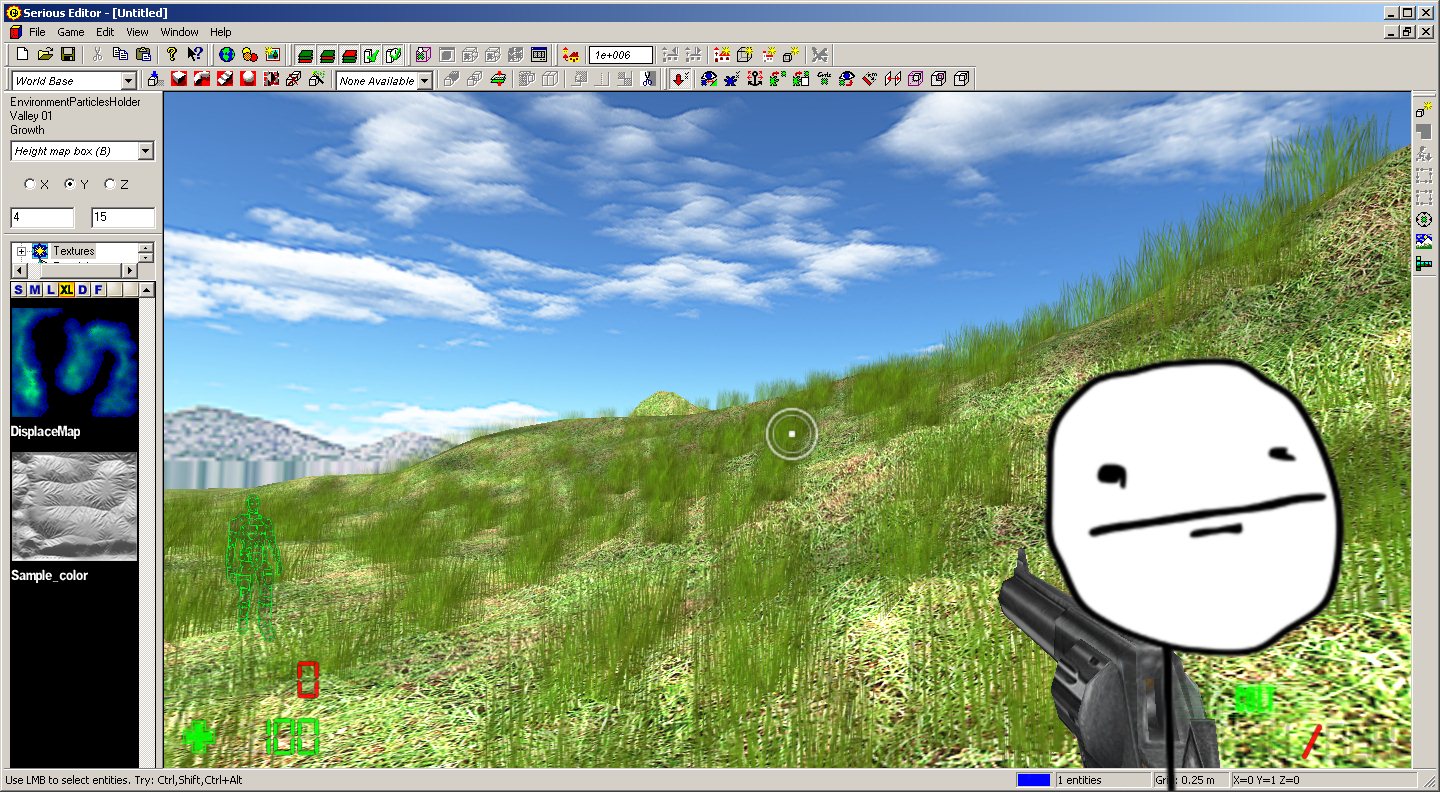
Task: Select the Z axis radio button
Action: tap(110, 185)
